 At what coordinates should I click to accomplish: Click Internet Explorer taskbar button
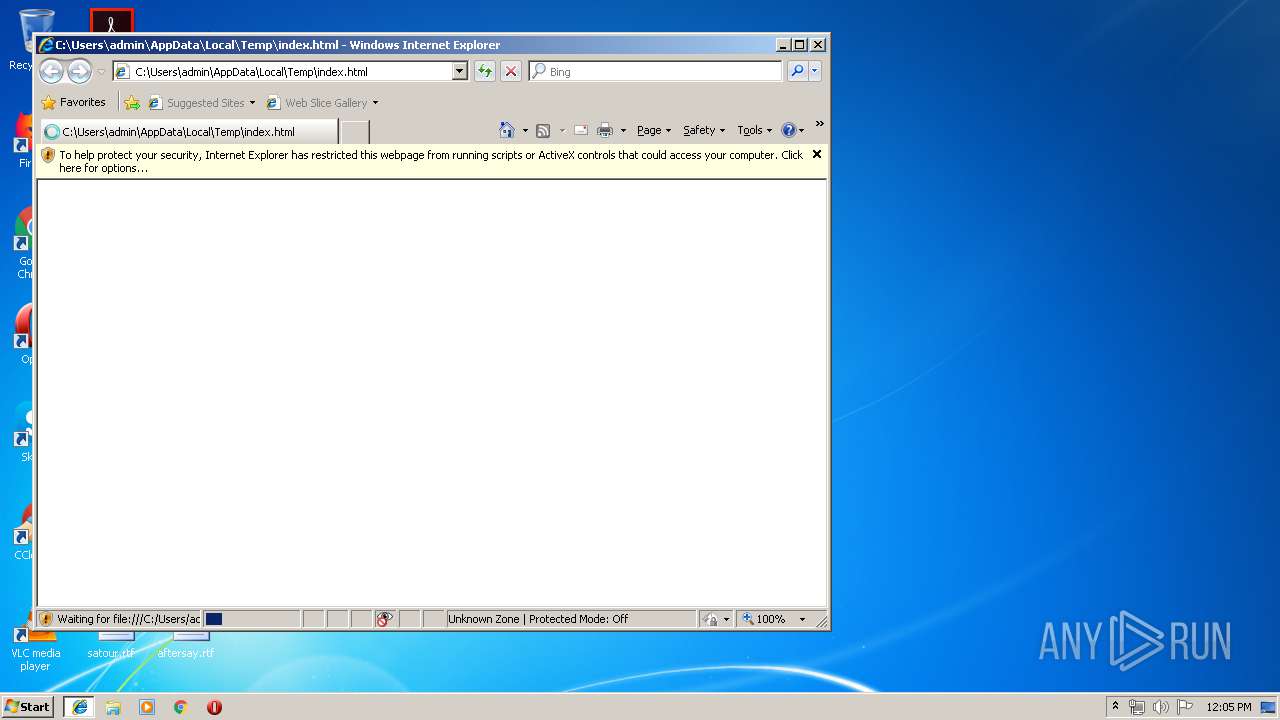pyautogui.click(x=80, y=707)
